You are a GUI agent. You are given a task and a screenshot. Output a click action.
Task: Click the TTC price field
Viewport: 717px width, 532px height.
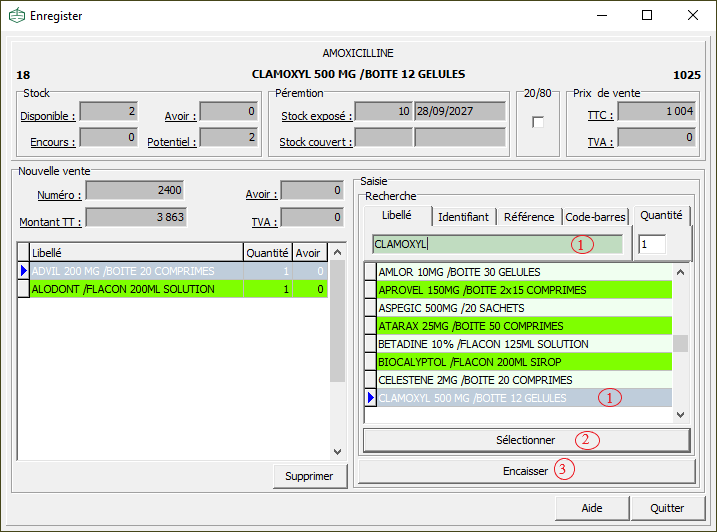pyautogui.click(x=657, y=112)
